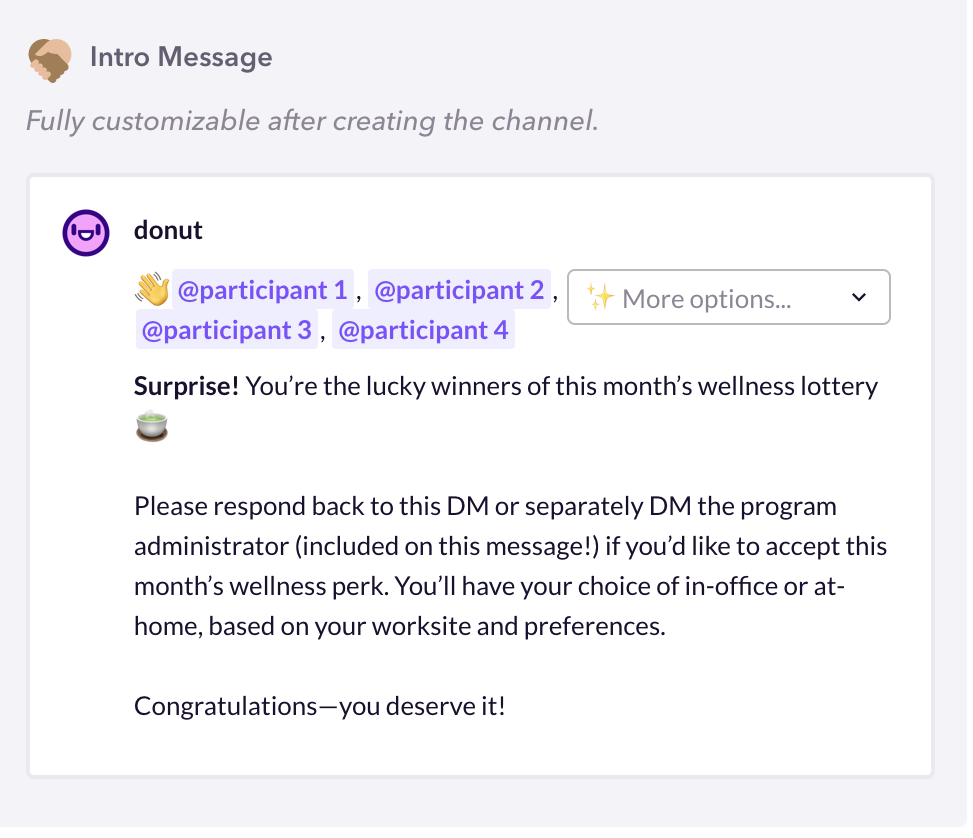Click the @participant 3 mention tag

[226, 330]
